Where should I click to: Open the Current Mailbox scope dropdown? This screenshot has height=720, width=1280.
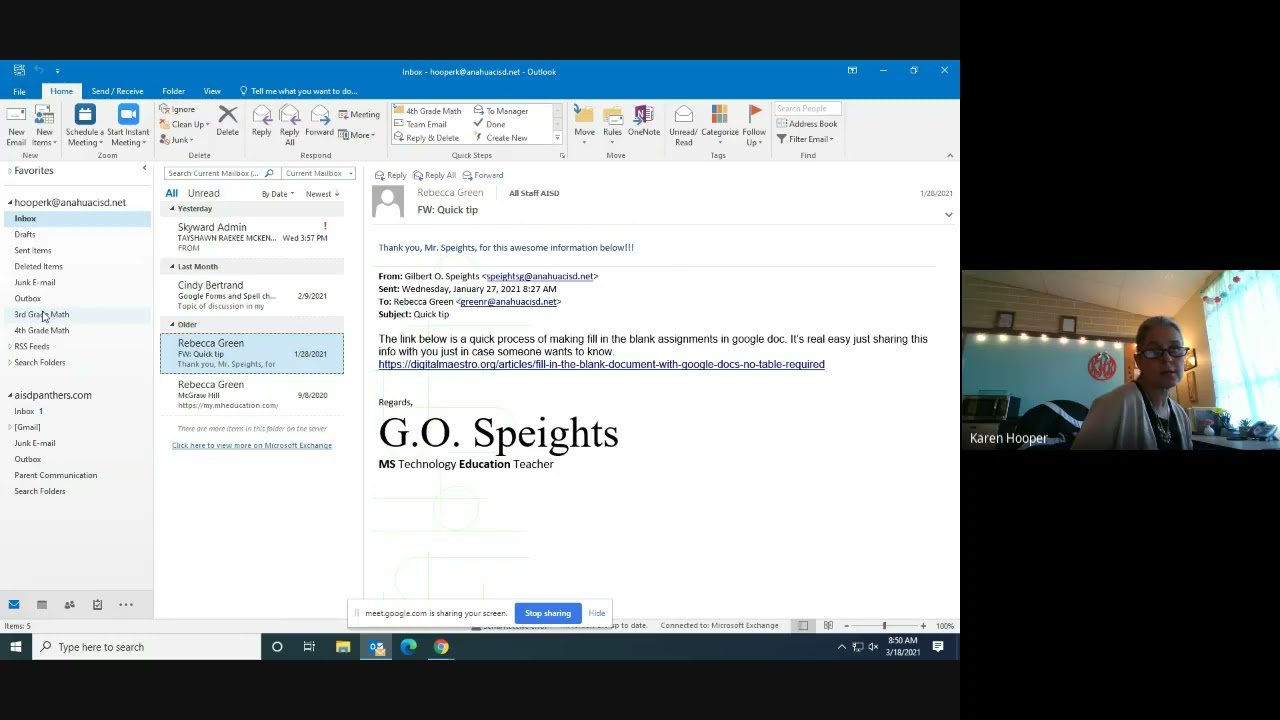pyautogui.click(x=319, y=173)
